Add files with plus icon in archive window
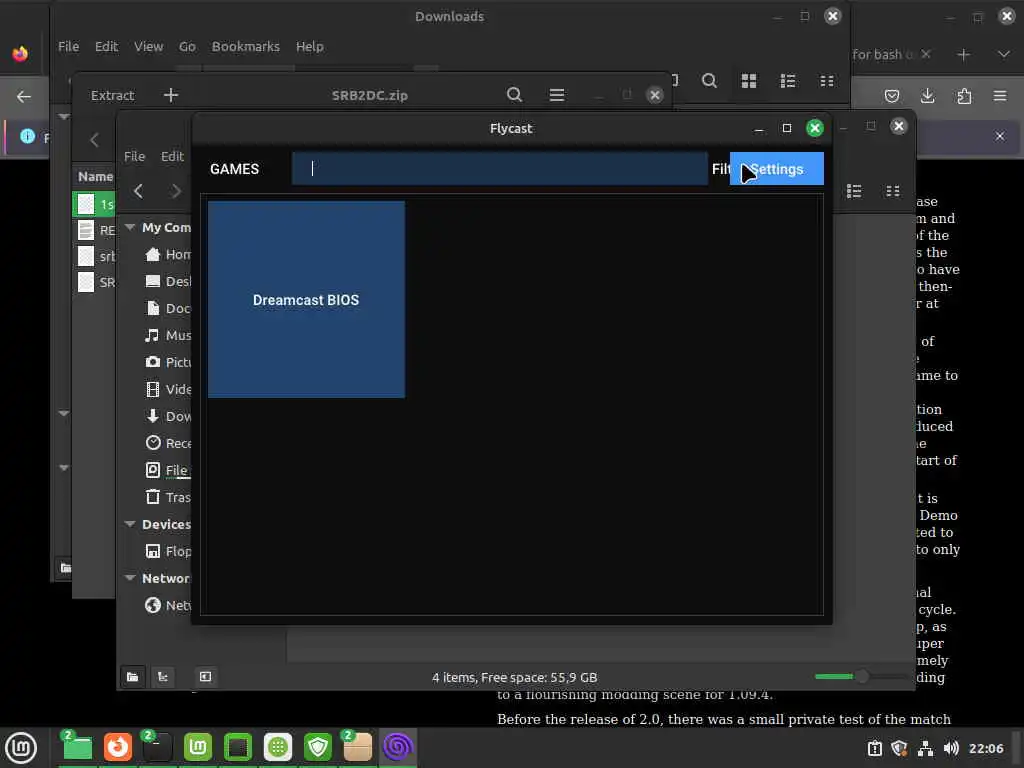The height and width of the screenshot is (768, 1024). coord(171,95)
